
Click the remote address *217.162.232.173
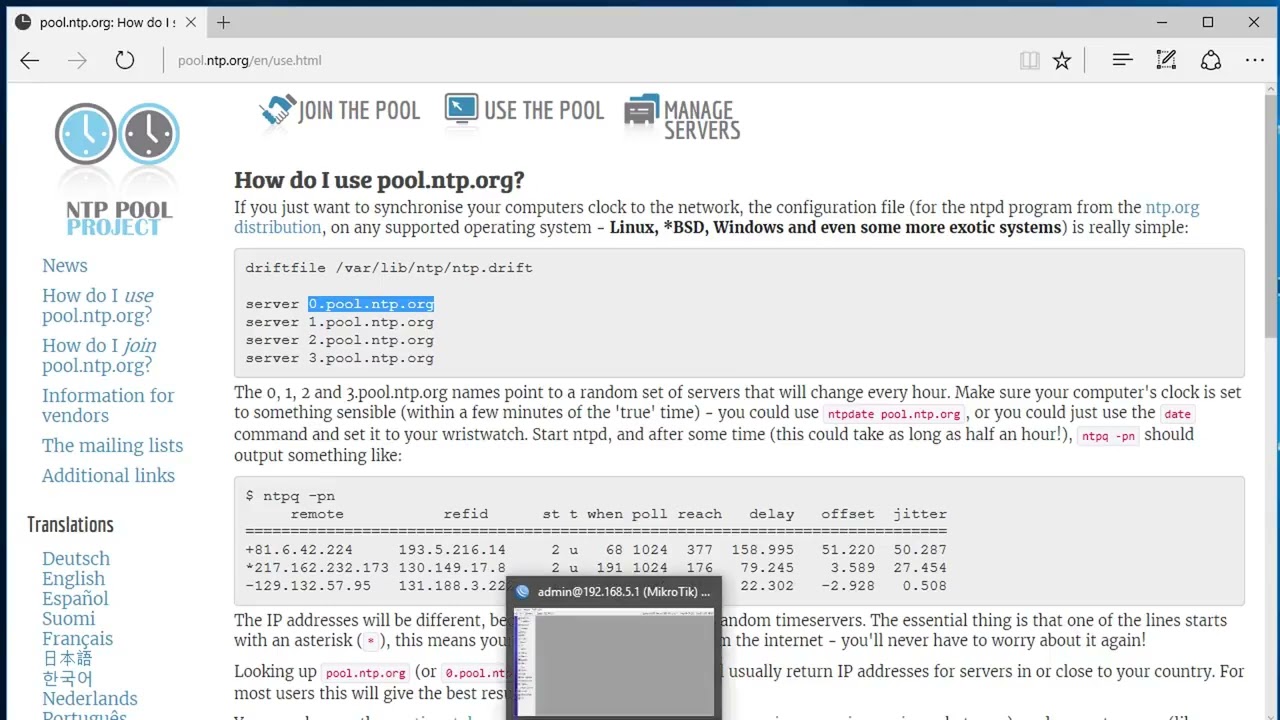click(317, 568)
